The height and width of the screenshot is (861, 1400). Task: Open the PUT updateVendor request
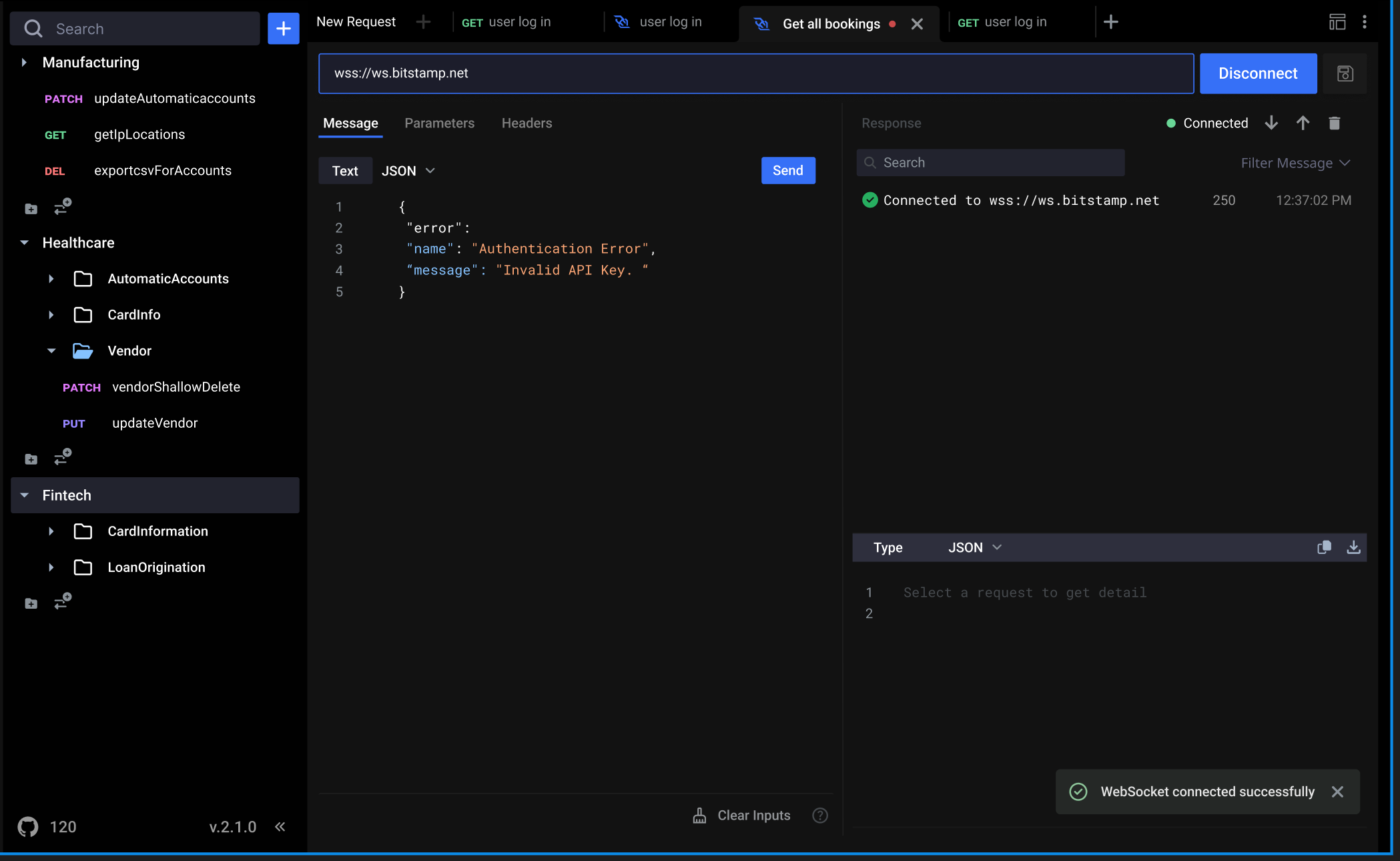[x=130, y=423]
